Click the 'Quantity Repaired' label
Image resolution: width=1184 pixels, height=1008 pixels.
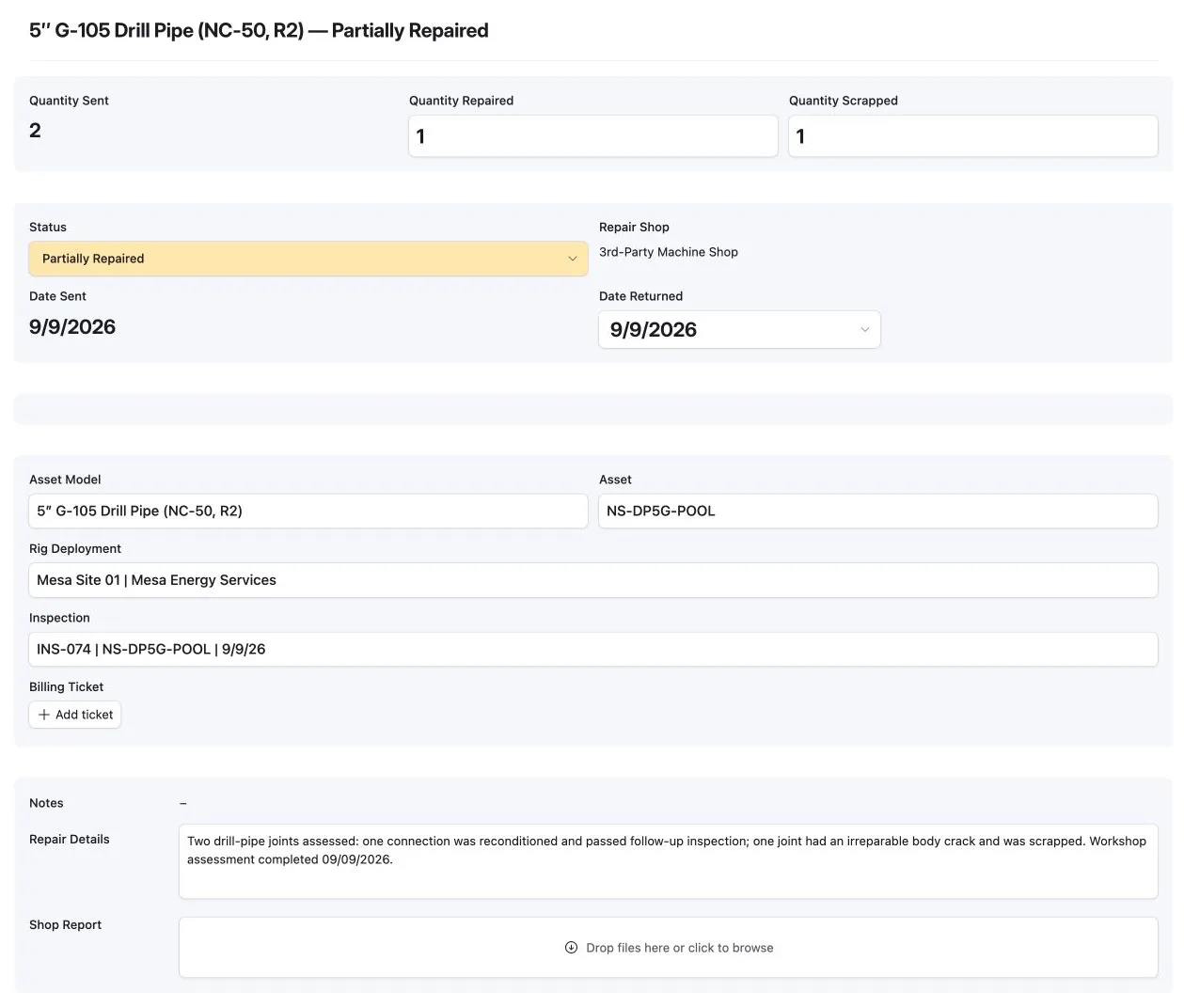pos(461,101)
